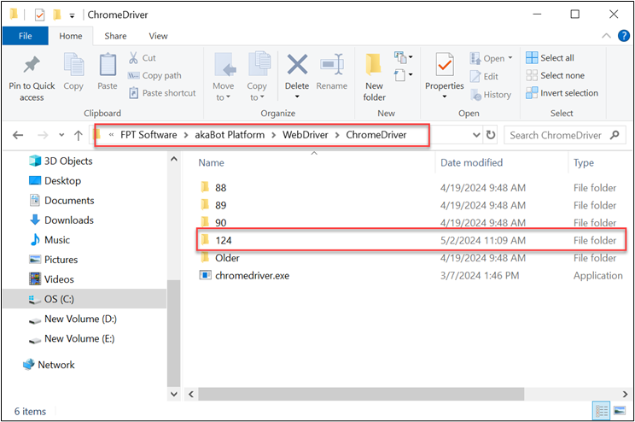The image size is (635, 422).
Task: Click the Search ChromeDriver box
Action: [x=565, y=135]
